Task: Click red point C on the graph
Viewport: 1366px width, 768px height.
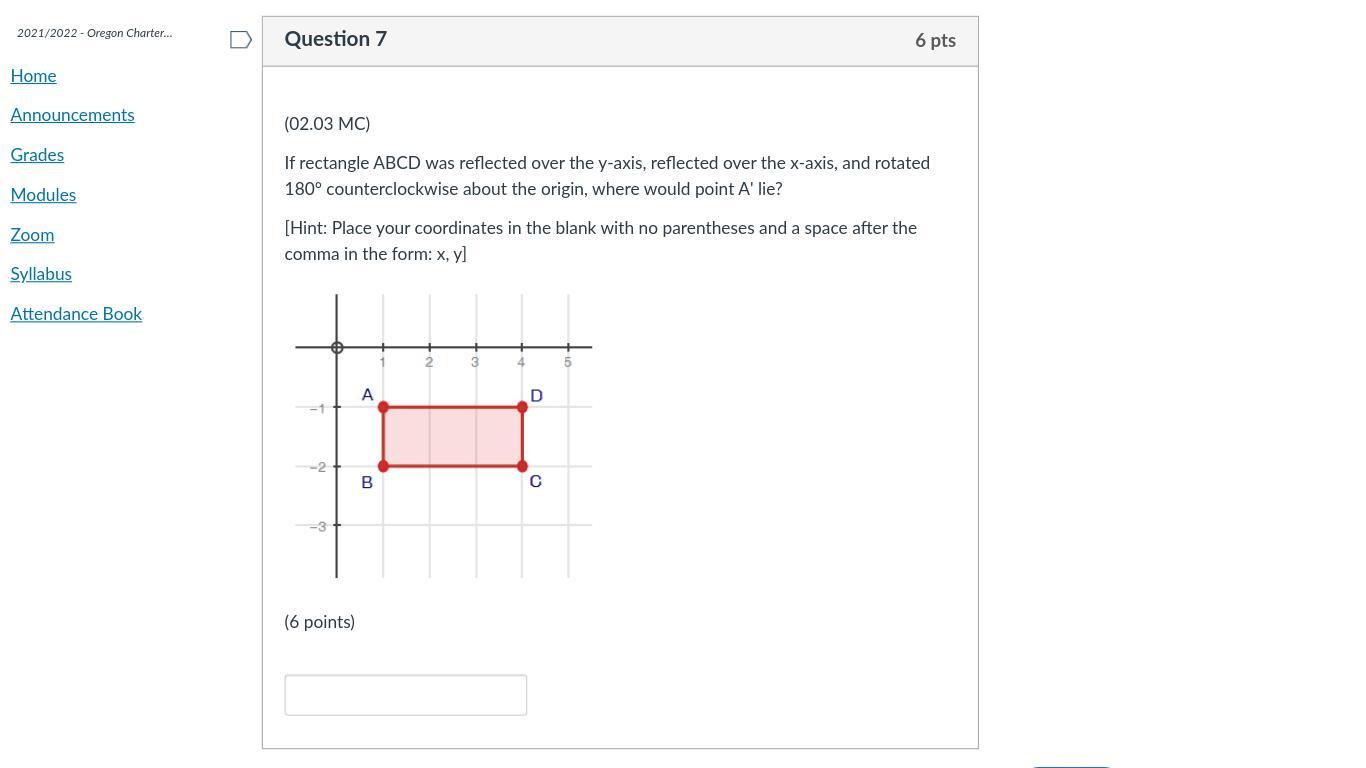Action: tap(522, 466)
